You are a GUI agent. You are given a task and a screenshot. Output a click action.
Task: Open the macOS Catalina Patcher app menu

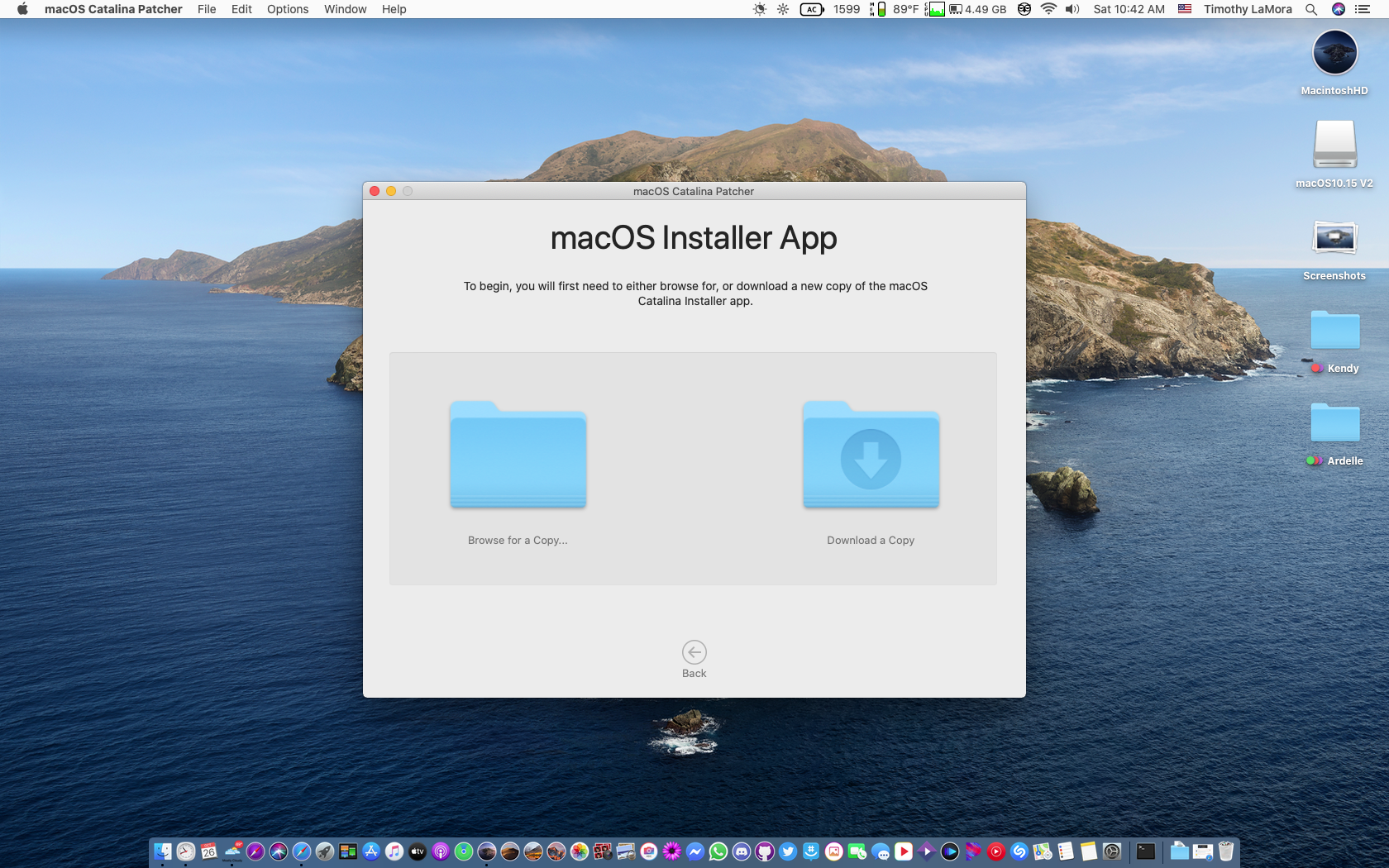click(113, 9)
